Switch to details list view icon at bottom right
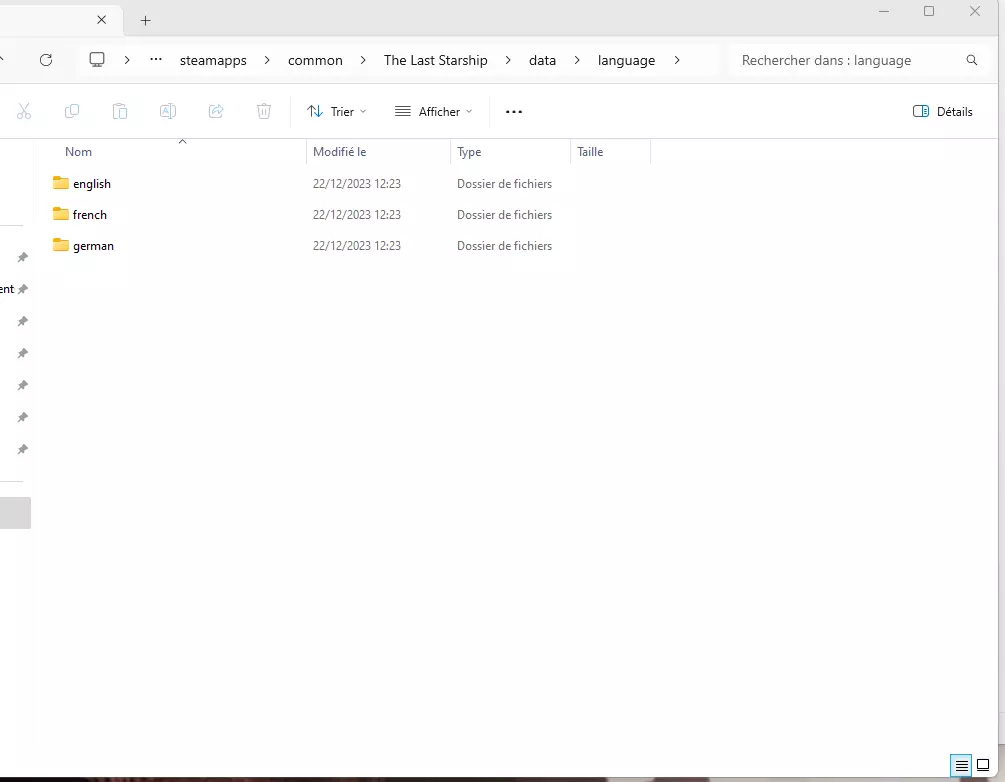The height and width of the screenshot is (782, 1005). (961, 765)
